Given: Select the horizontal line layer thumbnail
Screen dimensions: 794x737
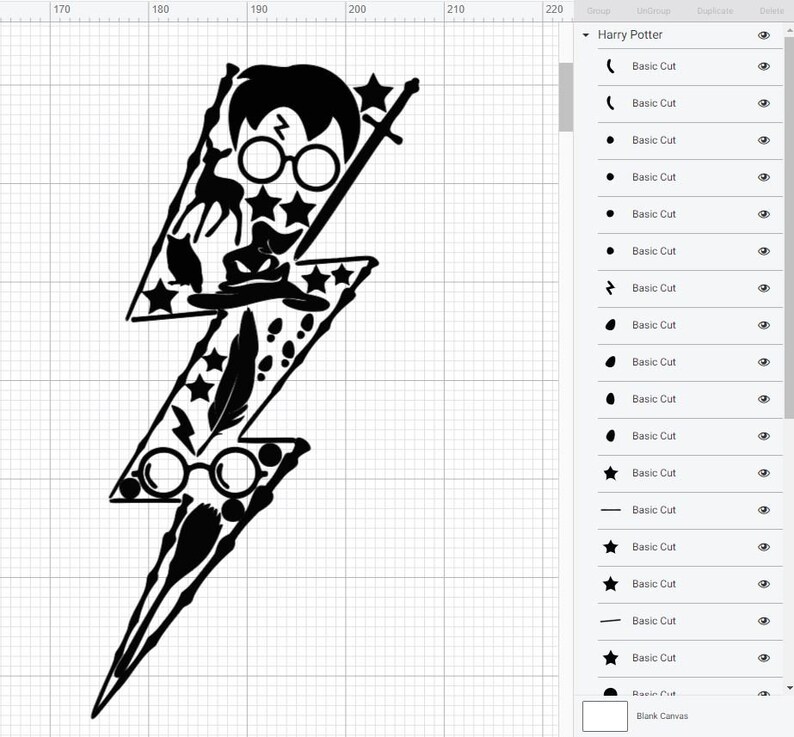Looking at the screenshot, I should pyautogui.click(x=611, y=510).
